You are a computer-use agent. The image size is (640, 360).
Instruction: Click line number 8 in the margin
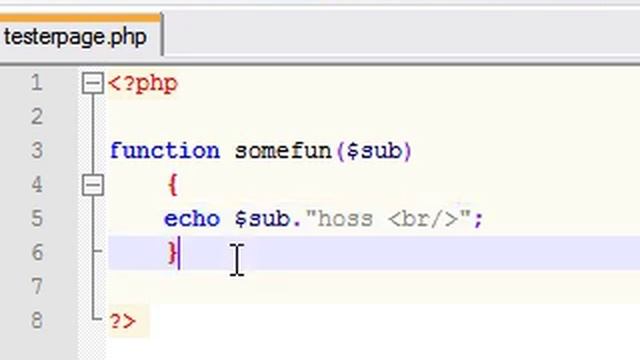click(37, 320)
